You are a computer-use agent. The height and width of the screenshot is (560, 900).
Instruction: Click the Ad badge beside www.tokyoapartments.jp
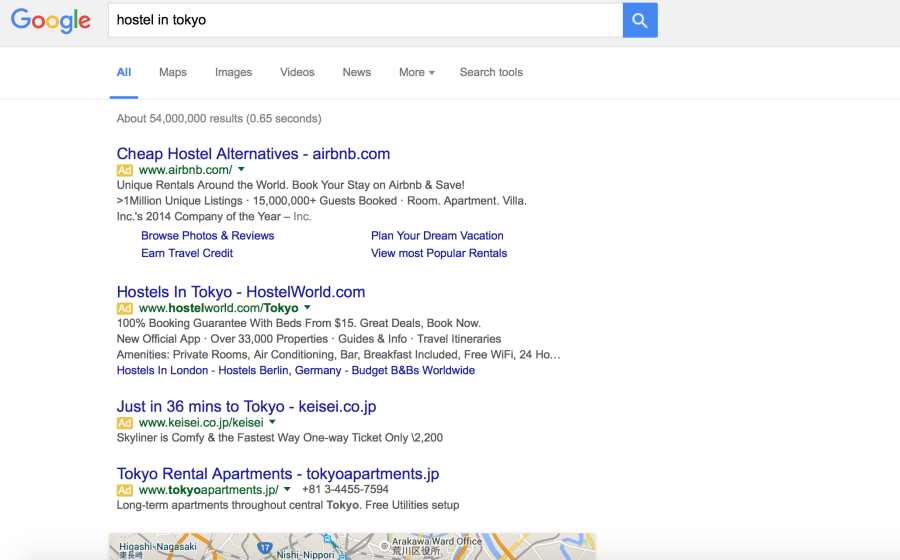(125, 491)
